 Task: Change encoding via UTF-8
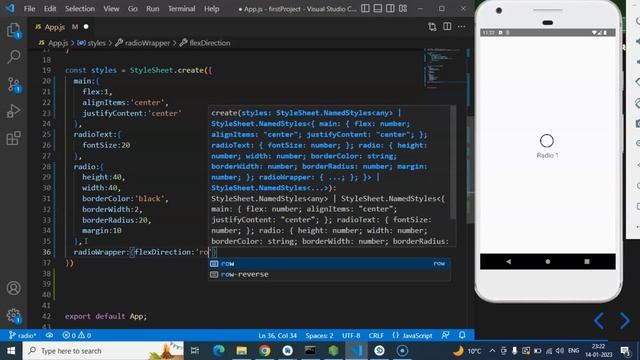pos(351,336)
